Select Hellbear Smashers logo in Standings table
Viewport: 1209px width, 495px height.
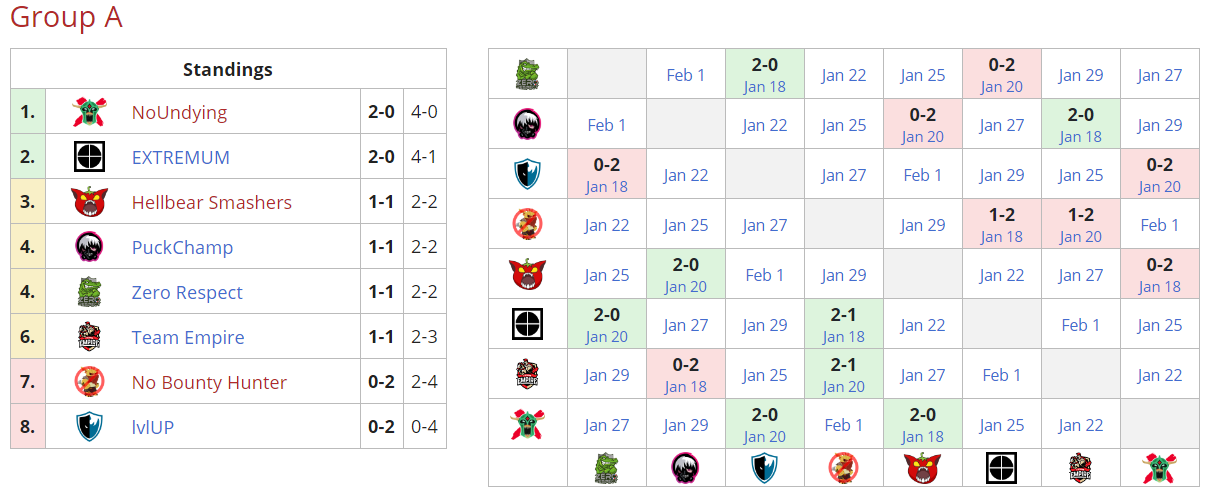(x=89, y=203)
